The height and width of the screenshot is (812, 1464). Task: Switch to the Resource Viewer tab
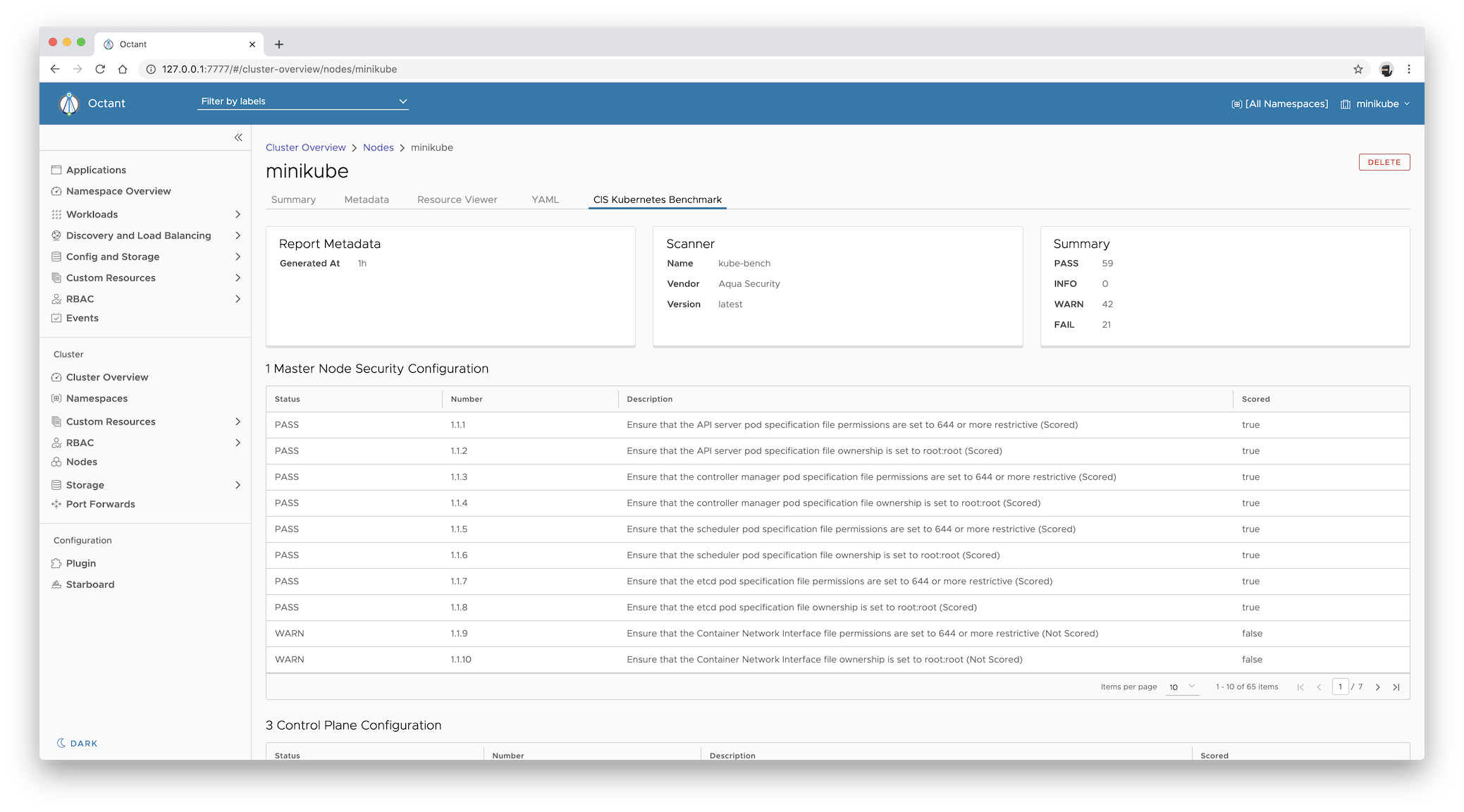(457, 199)
